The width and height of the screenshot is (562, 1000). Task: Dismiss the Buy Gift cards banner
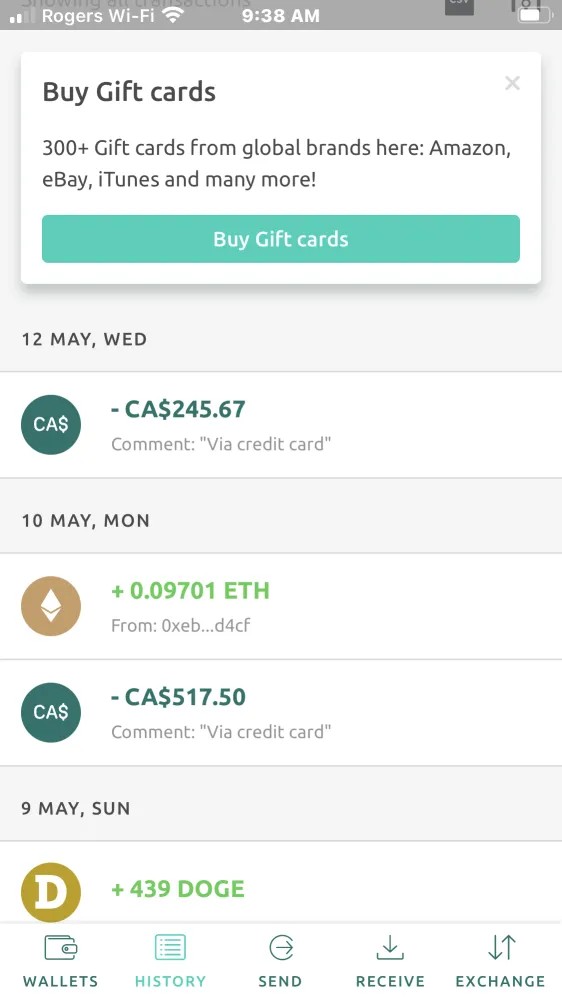point(512,83)
